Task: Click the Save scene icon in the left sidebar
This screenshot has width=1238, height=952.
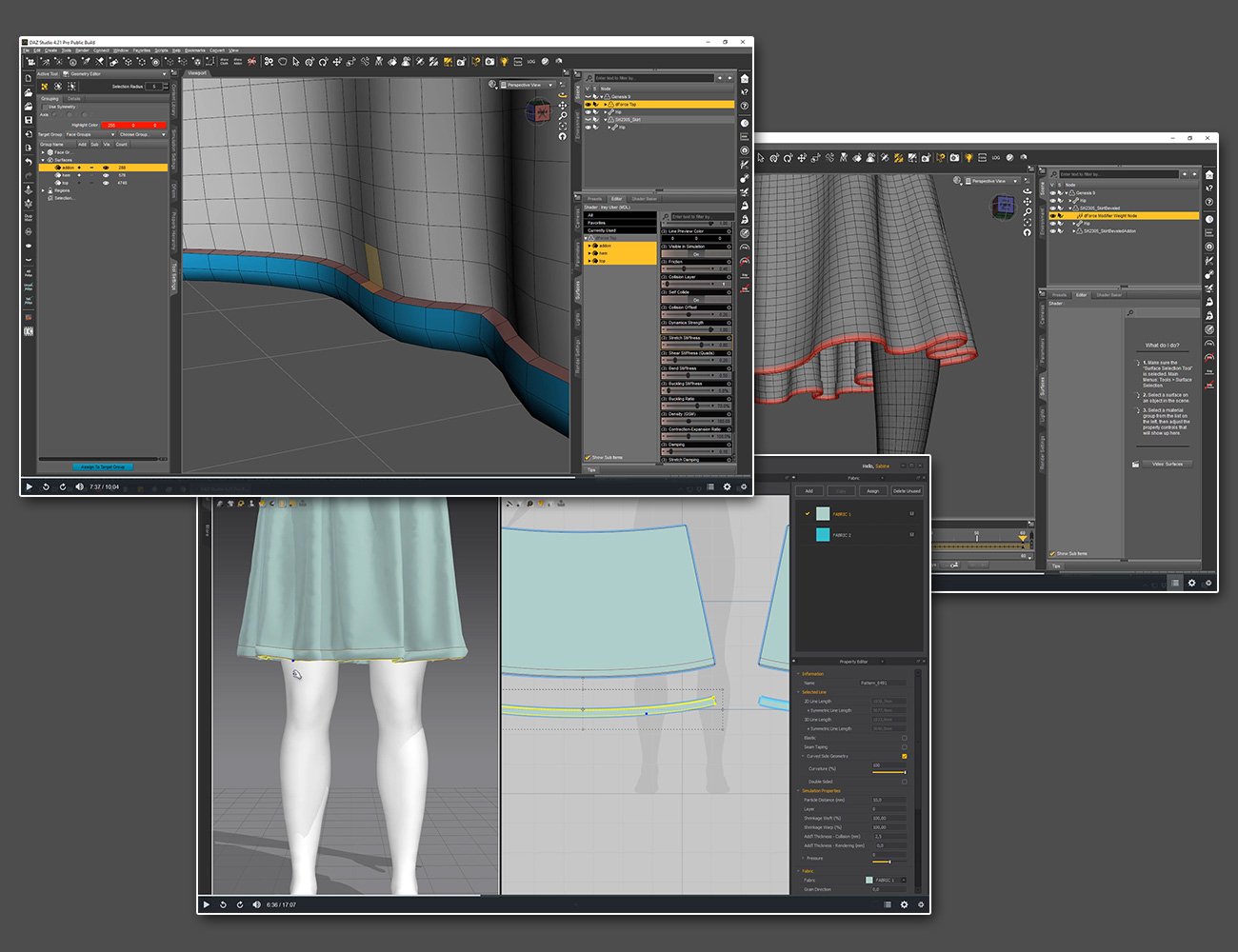Action: click(x=29, y=117)
